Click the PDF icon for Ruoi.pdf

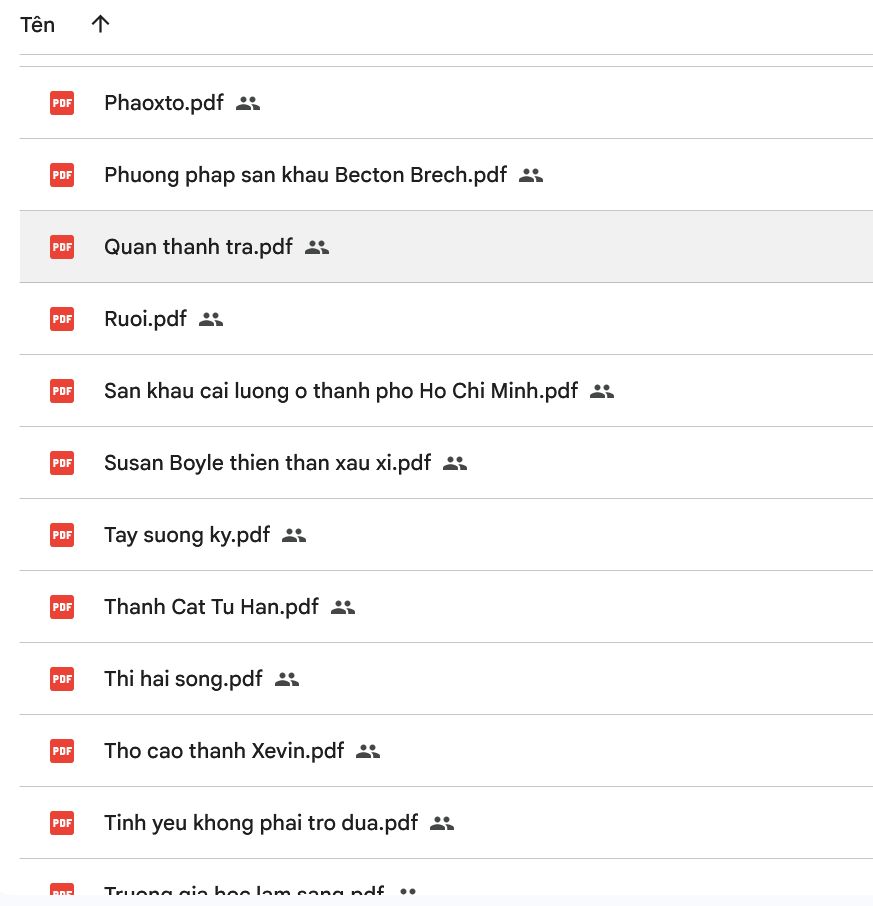click(x=62, y=319)
